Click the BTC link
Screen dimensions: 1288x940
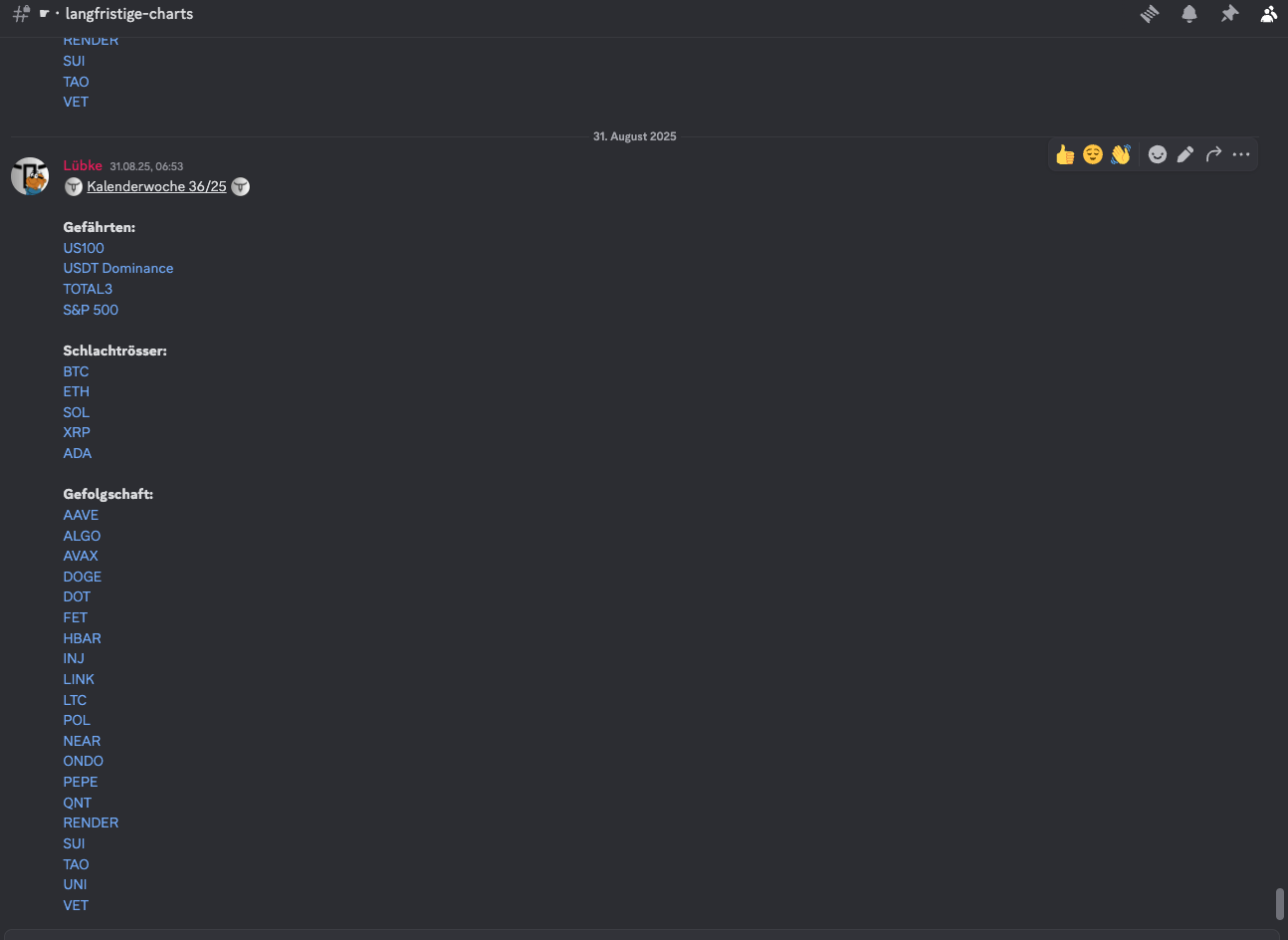(x=77, y=371)
